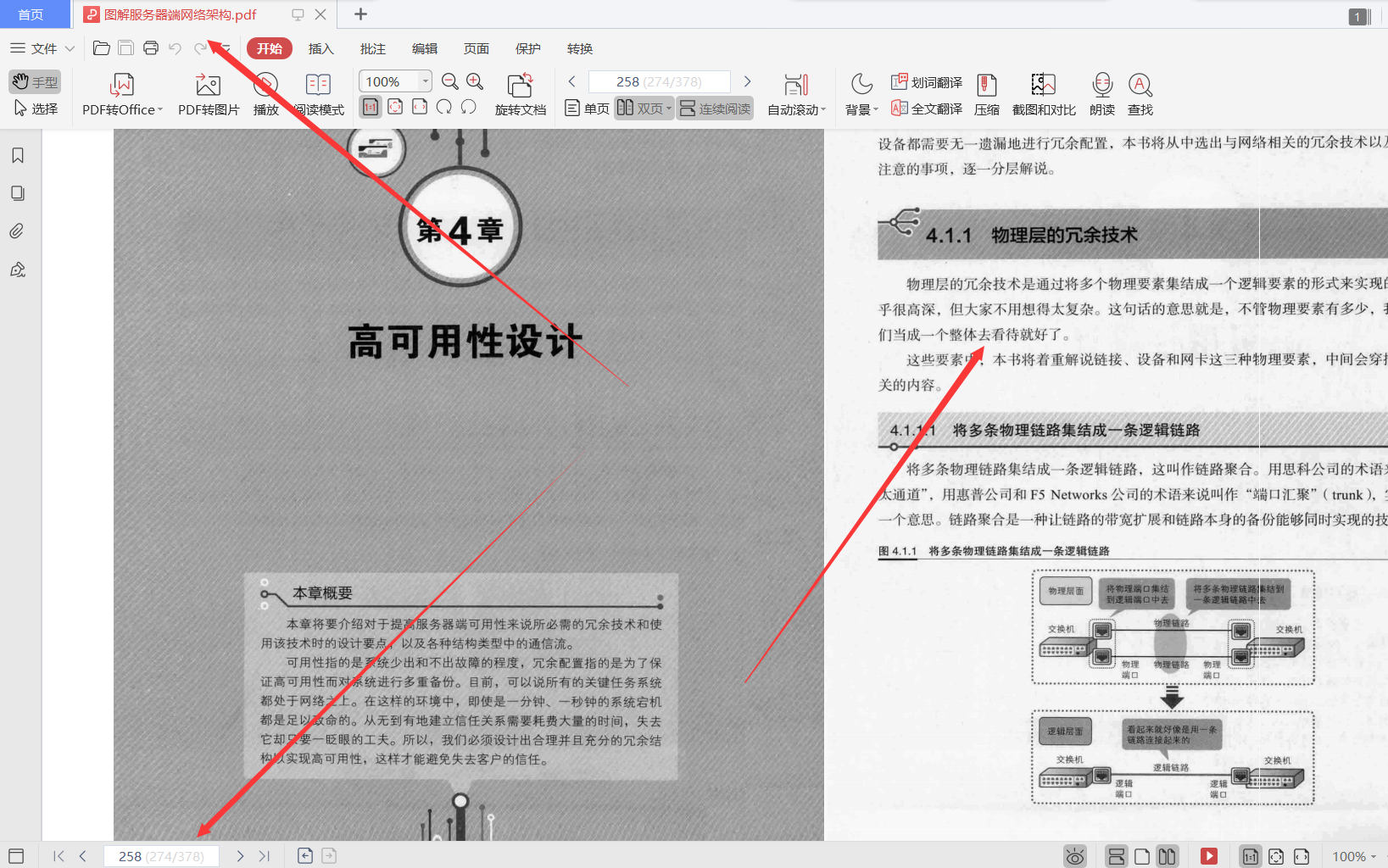Start slideshow with 播放 button
This screenshot has height=868, width=1388.
pos(266,95)
